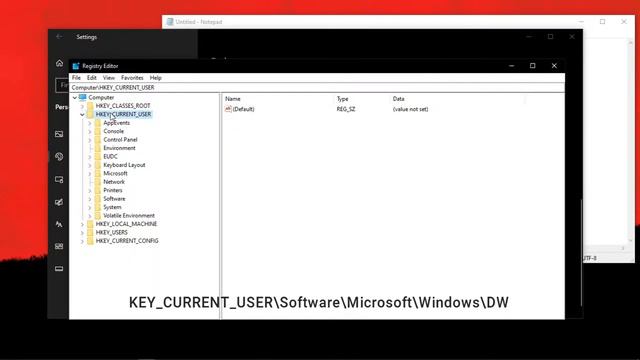Expand the Printers key
This screenshot has width=640, height=360.
click(90, 191)
